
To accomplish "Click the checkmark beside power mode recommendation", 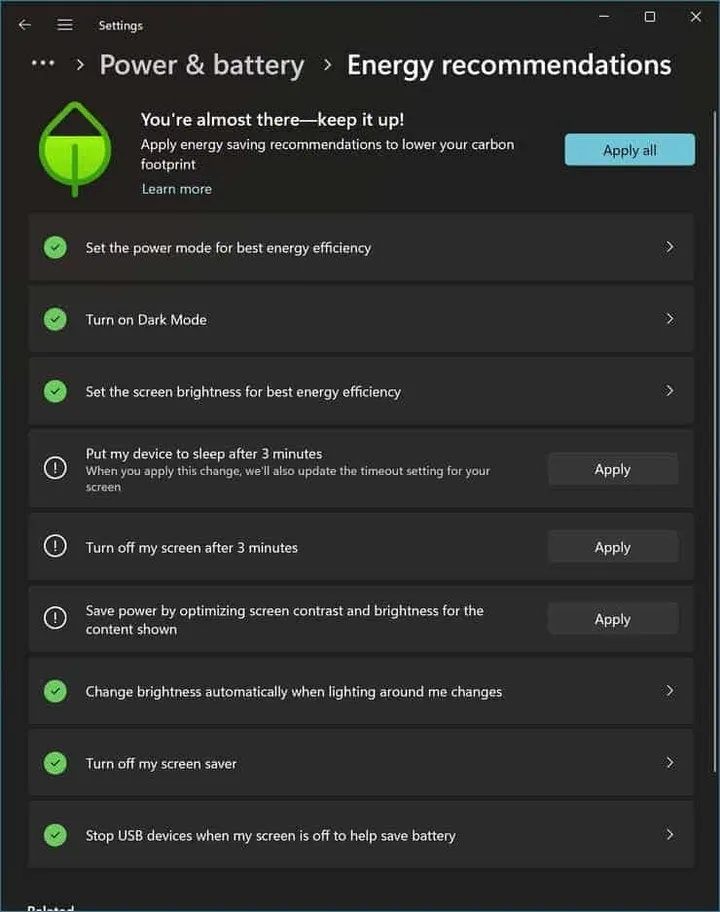I will point(55,247).
